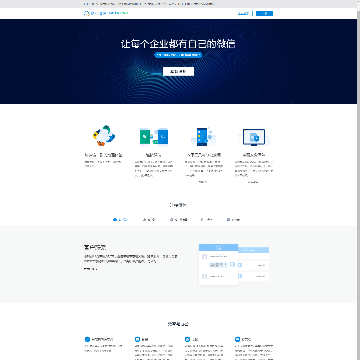Click the monitor with shield illustration
Image resolution: width=360 pixels, height=360 pixels.
[x=254, y=137]
